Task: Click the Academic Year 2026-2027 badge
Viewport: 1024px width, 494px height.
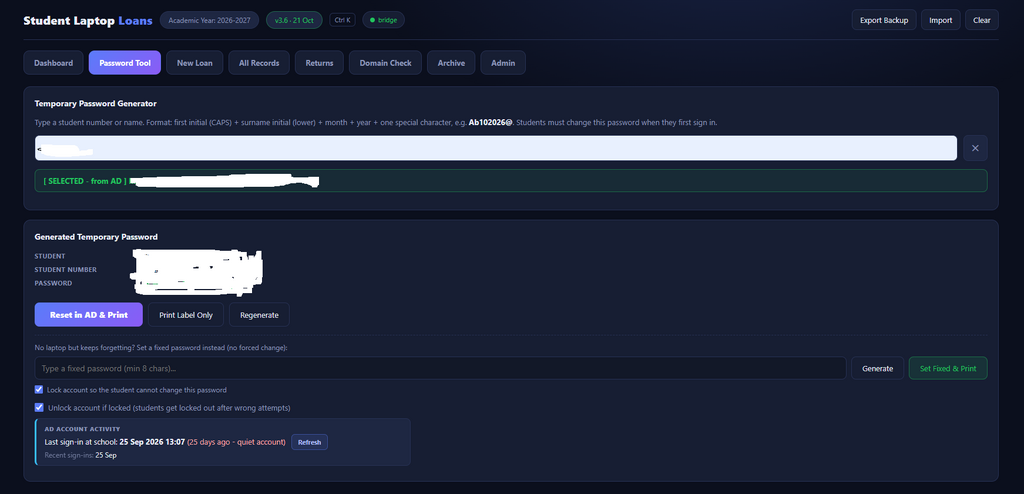Action: coord(209,20)
